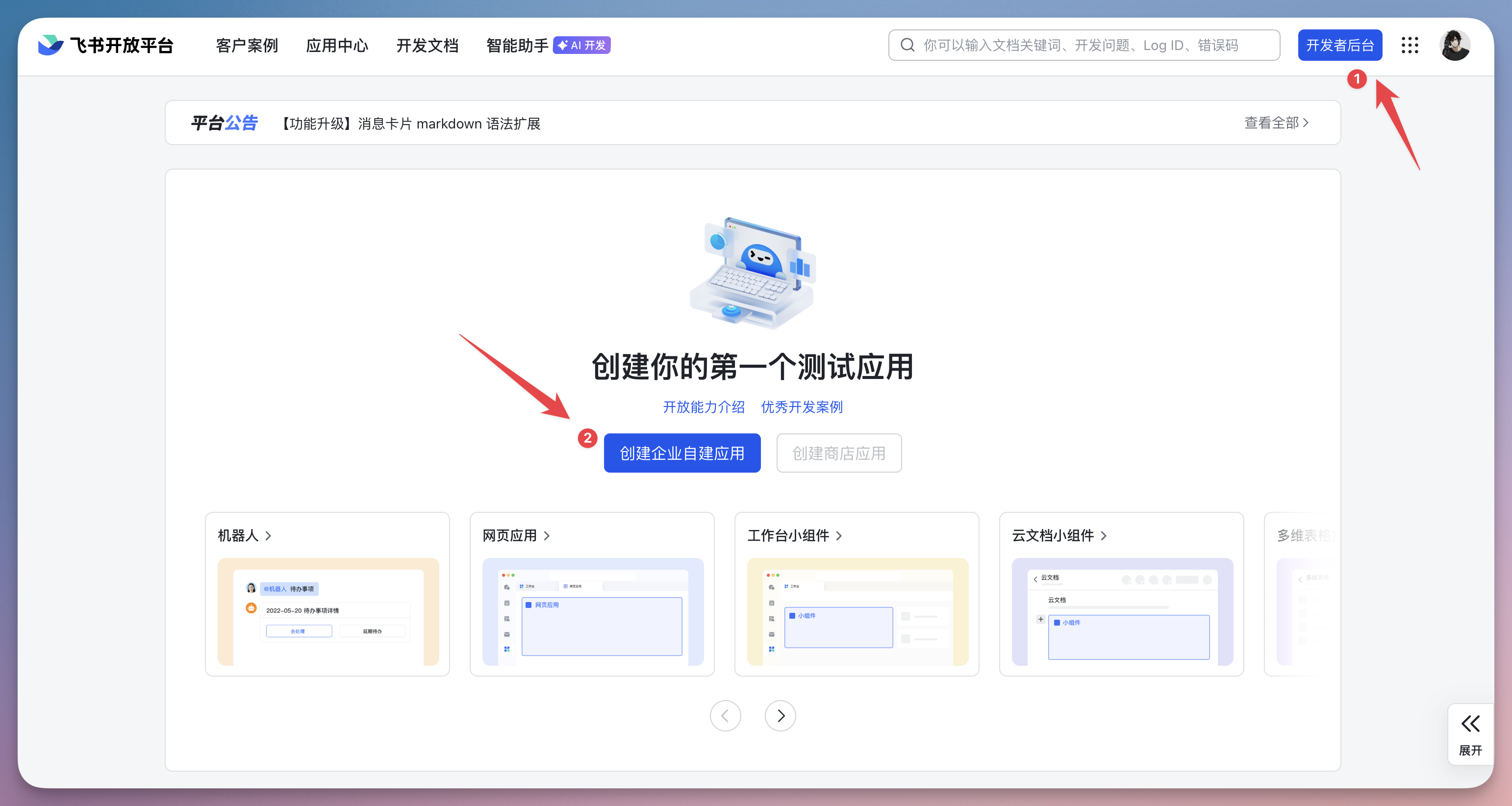The image size is (1512, 806).
Task: Expand the 云文档小组件 card chevron
Action: [1104, 535]
